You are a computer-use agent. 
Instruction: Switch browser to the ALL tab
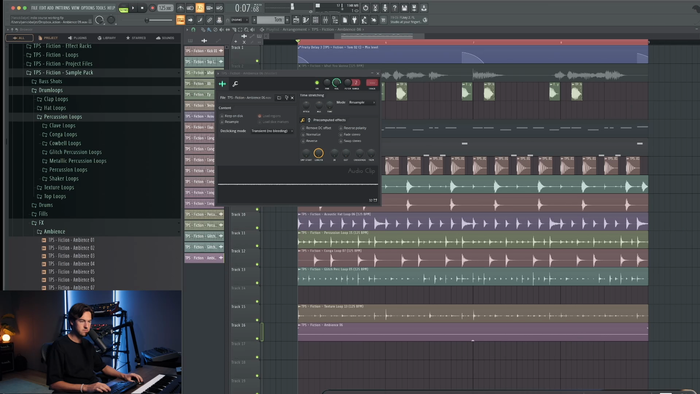tap(19, 38)
